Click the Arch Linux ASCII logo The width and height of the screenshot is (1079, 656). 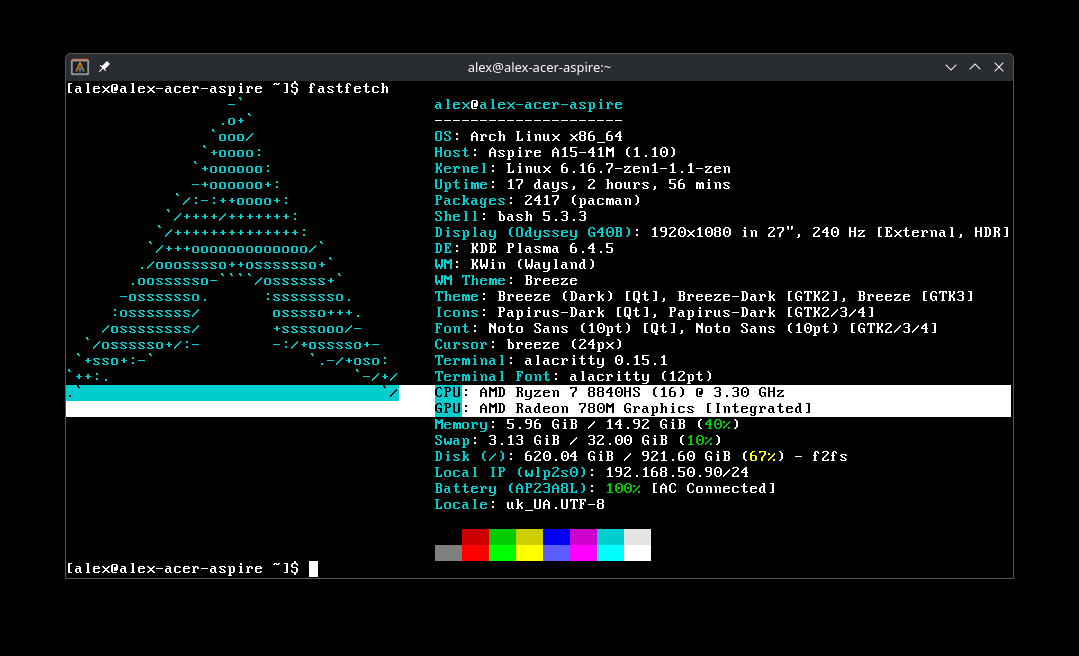tap(234, 248)
